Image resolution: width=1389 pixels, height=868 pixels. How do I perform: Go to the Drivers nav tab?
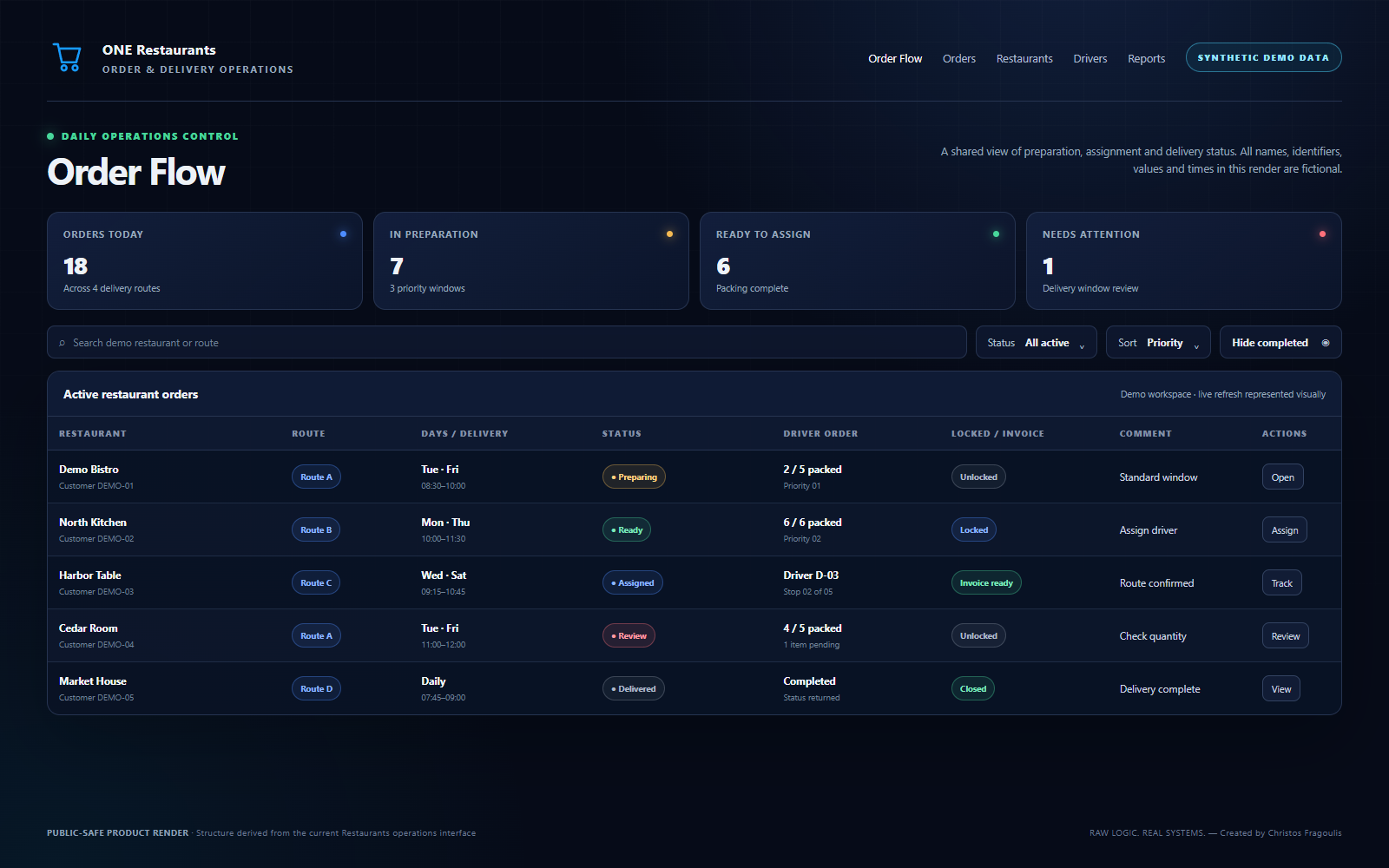(1089, 59)
